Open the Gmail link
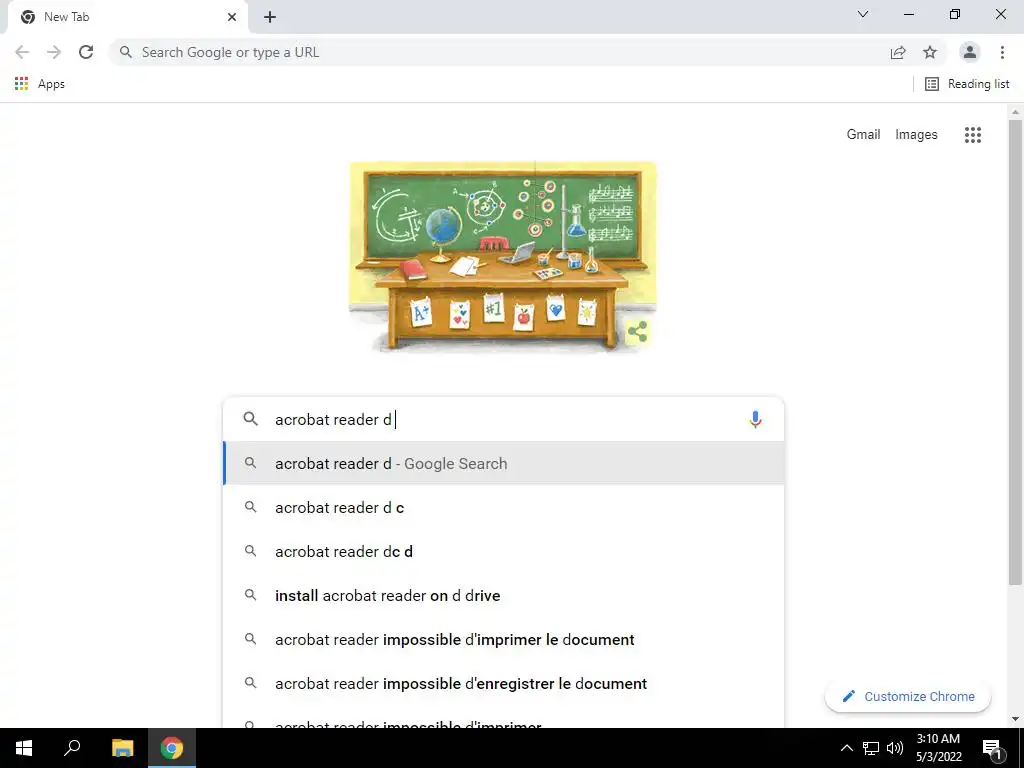 (x=863, y=135)
